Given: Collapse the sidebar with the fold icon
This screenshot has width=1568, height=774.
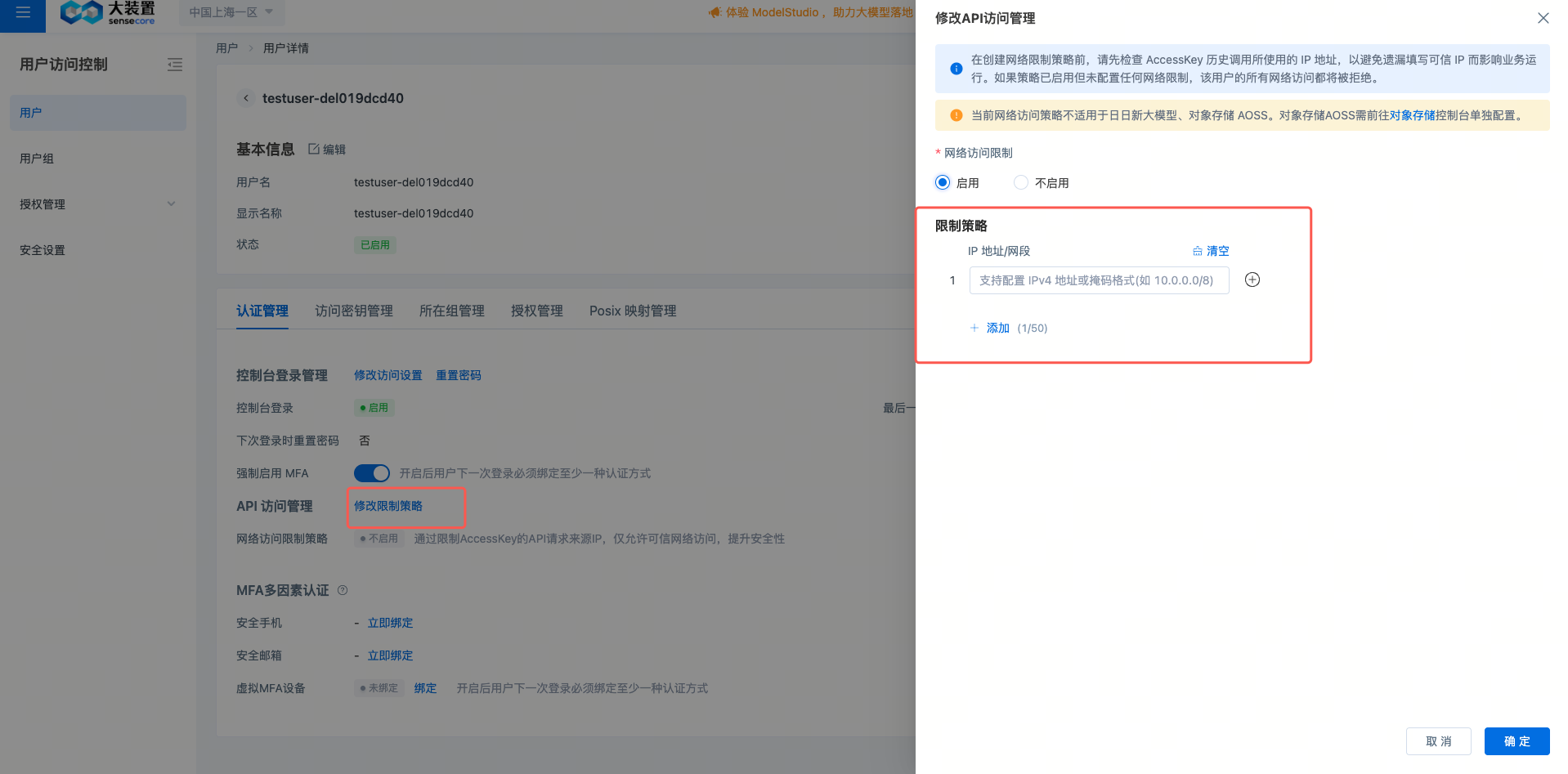Looking at the screenshot, I should coord(175,65).
